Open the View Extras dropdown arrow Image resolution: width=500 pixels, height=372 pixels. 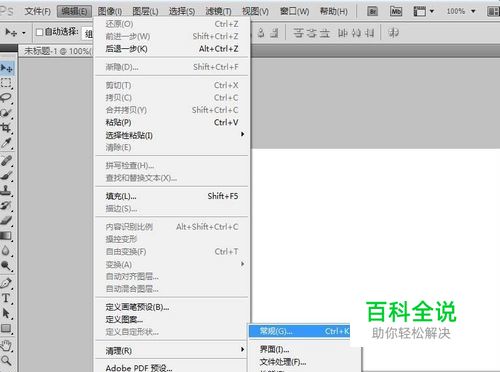[432, 12]
